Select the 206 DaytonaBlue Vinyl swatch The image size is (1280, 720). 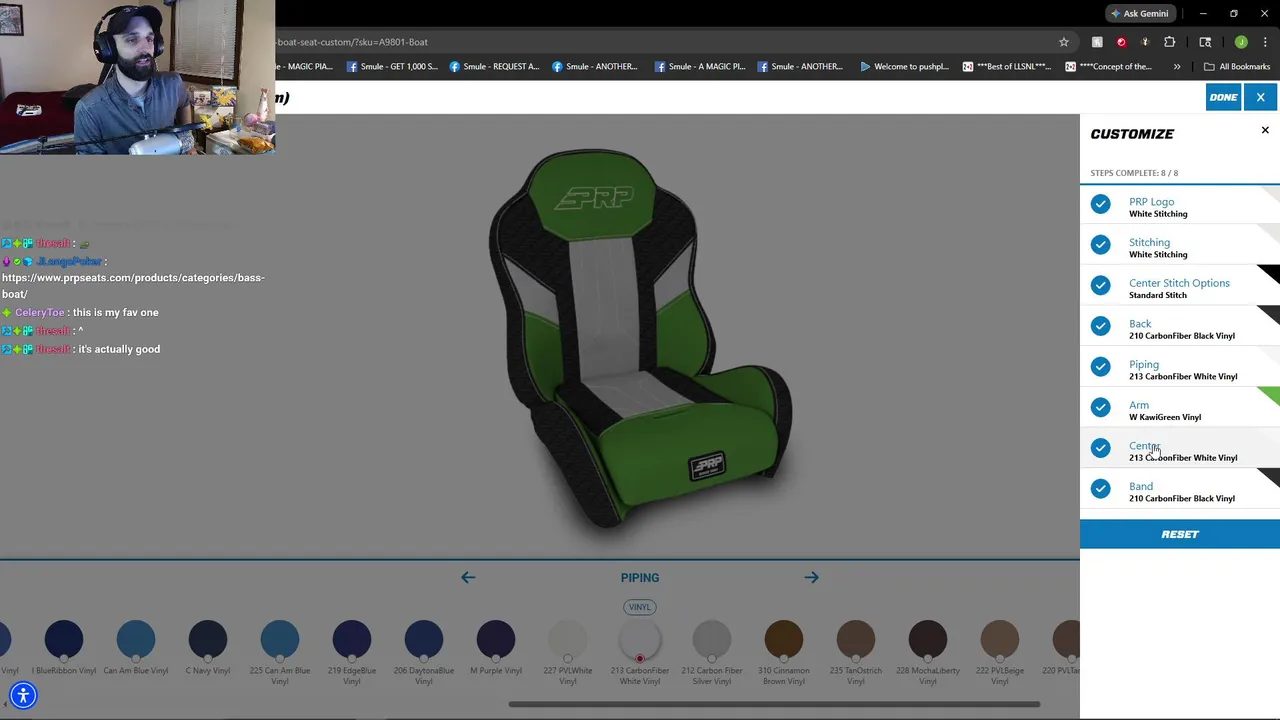424,641
